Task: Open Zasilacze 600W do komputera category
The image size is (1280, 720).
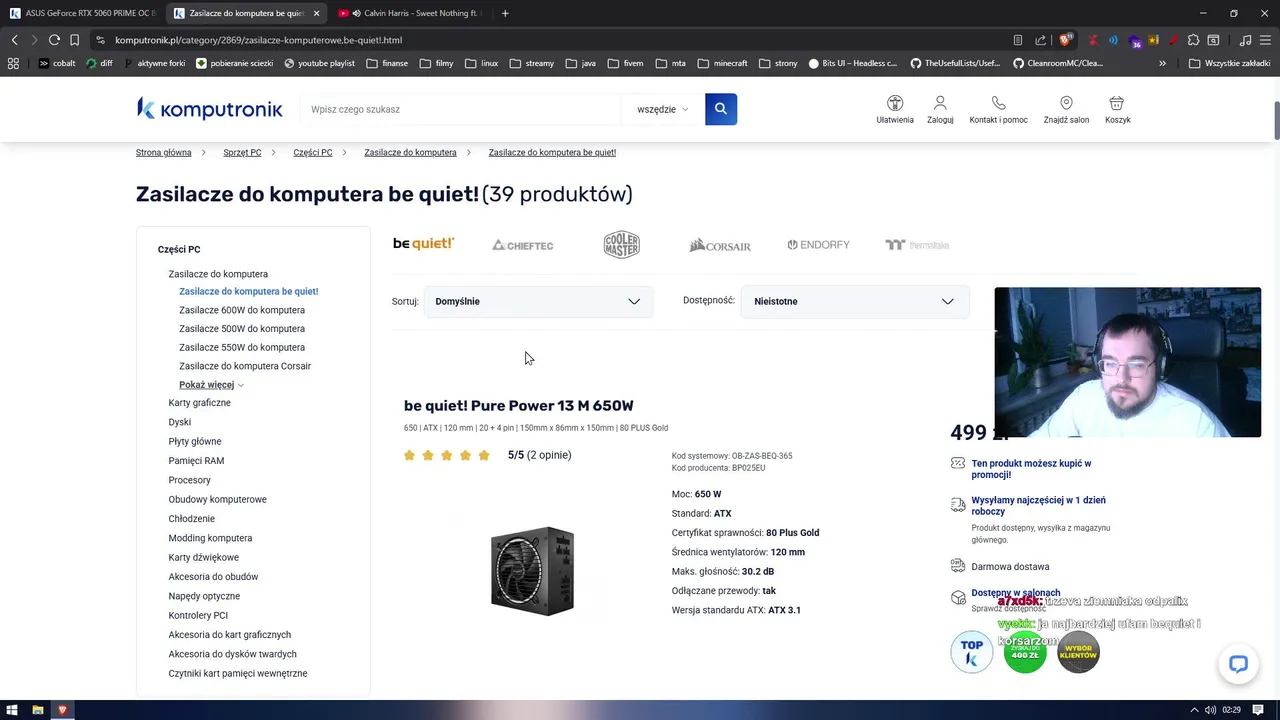Action: point(242,310)
